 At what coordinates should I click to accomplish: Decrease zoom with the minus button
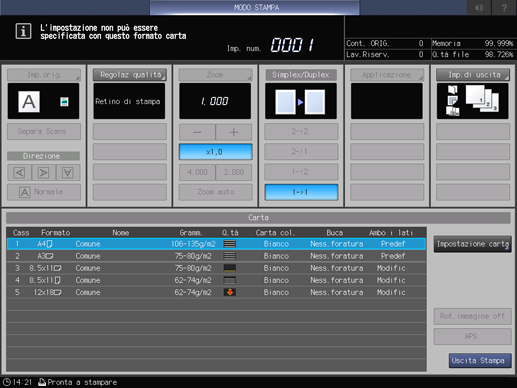click(x=197, y=132)
